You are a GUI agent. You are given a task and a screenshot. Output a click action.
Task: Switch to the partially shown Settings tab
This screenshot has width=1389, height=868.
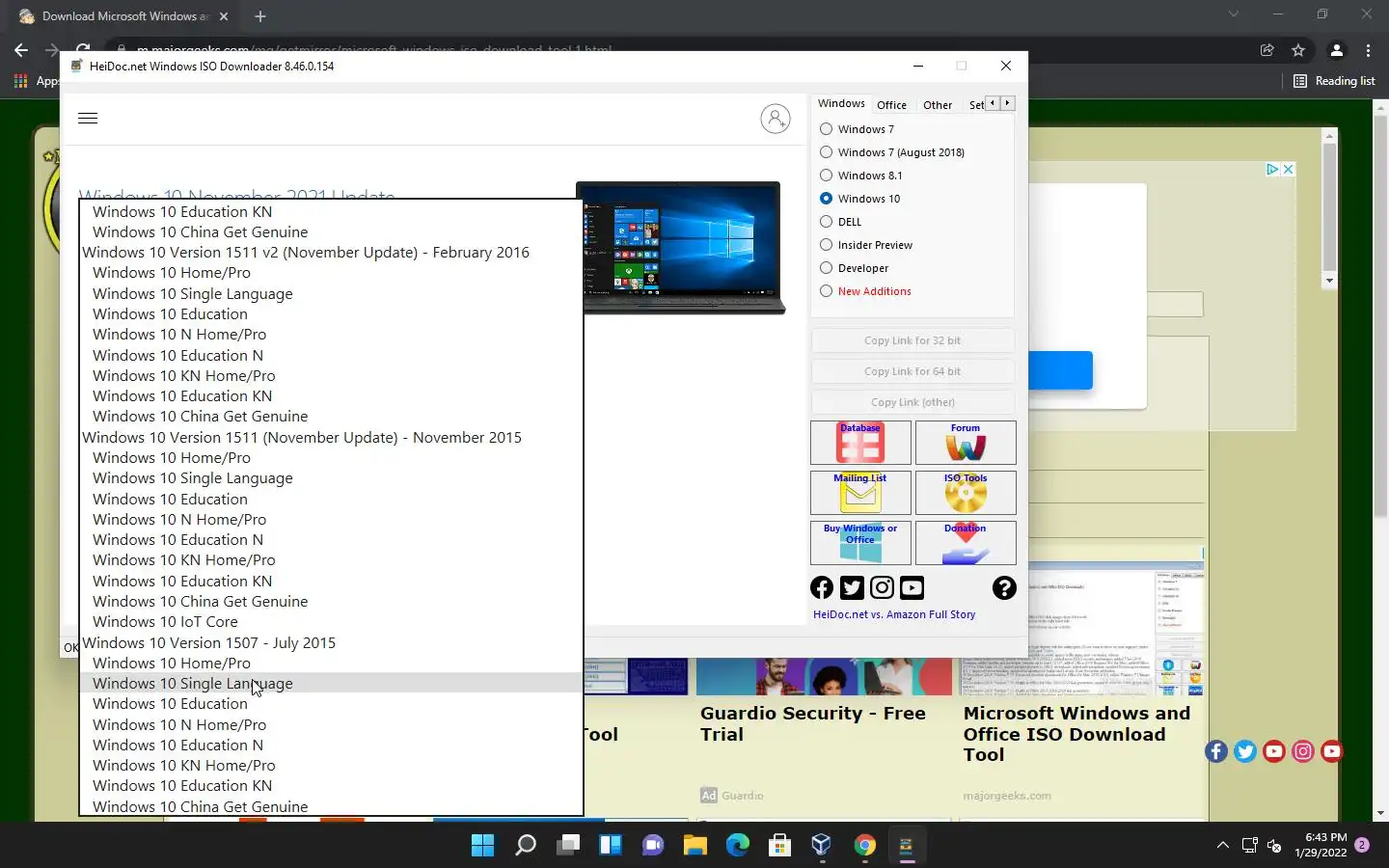(x=975, y=105)
